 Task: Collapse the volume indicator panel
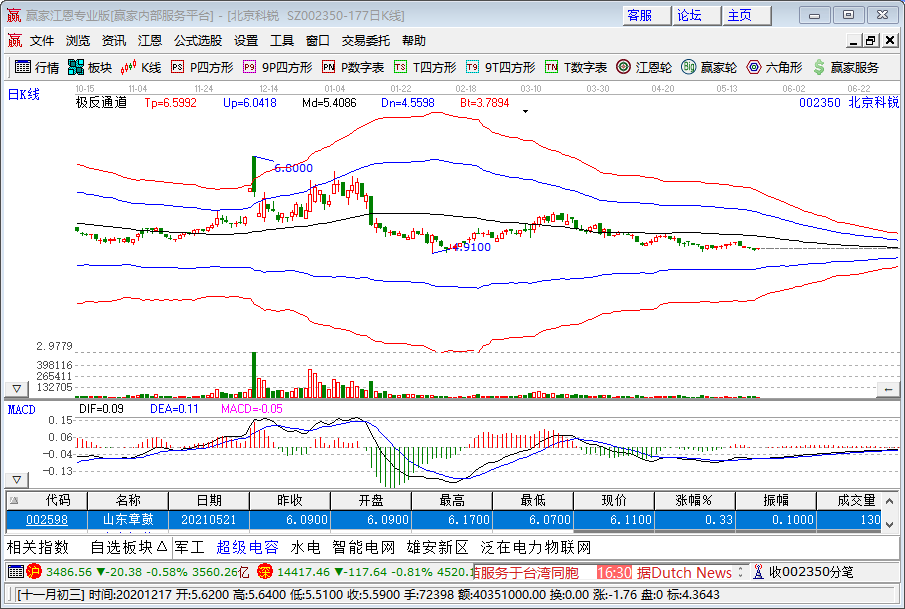[x=16, y=389]
